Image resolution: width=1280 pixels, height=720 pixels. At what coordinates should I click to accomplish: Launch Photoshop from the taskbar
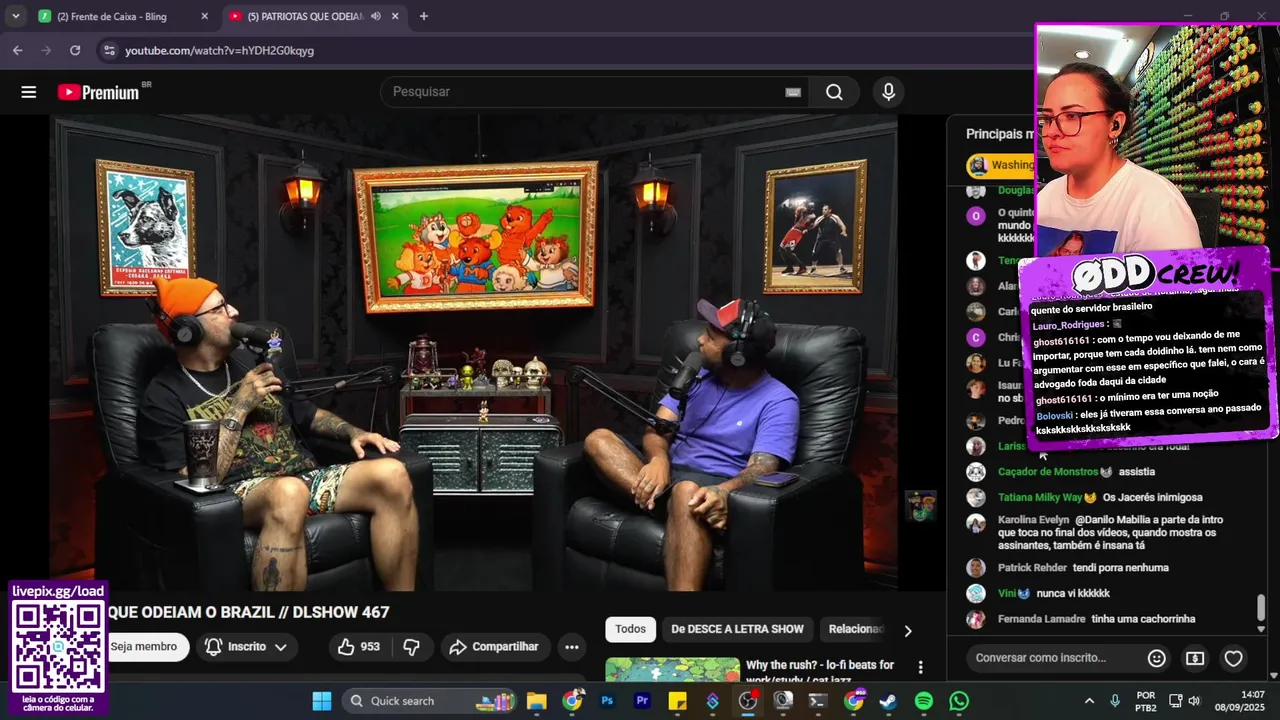[x=607, y=701]
